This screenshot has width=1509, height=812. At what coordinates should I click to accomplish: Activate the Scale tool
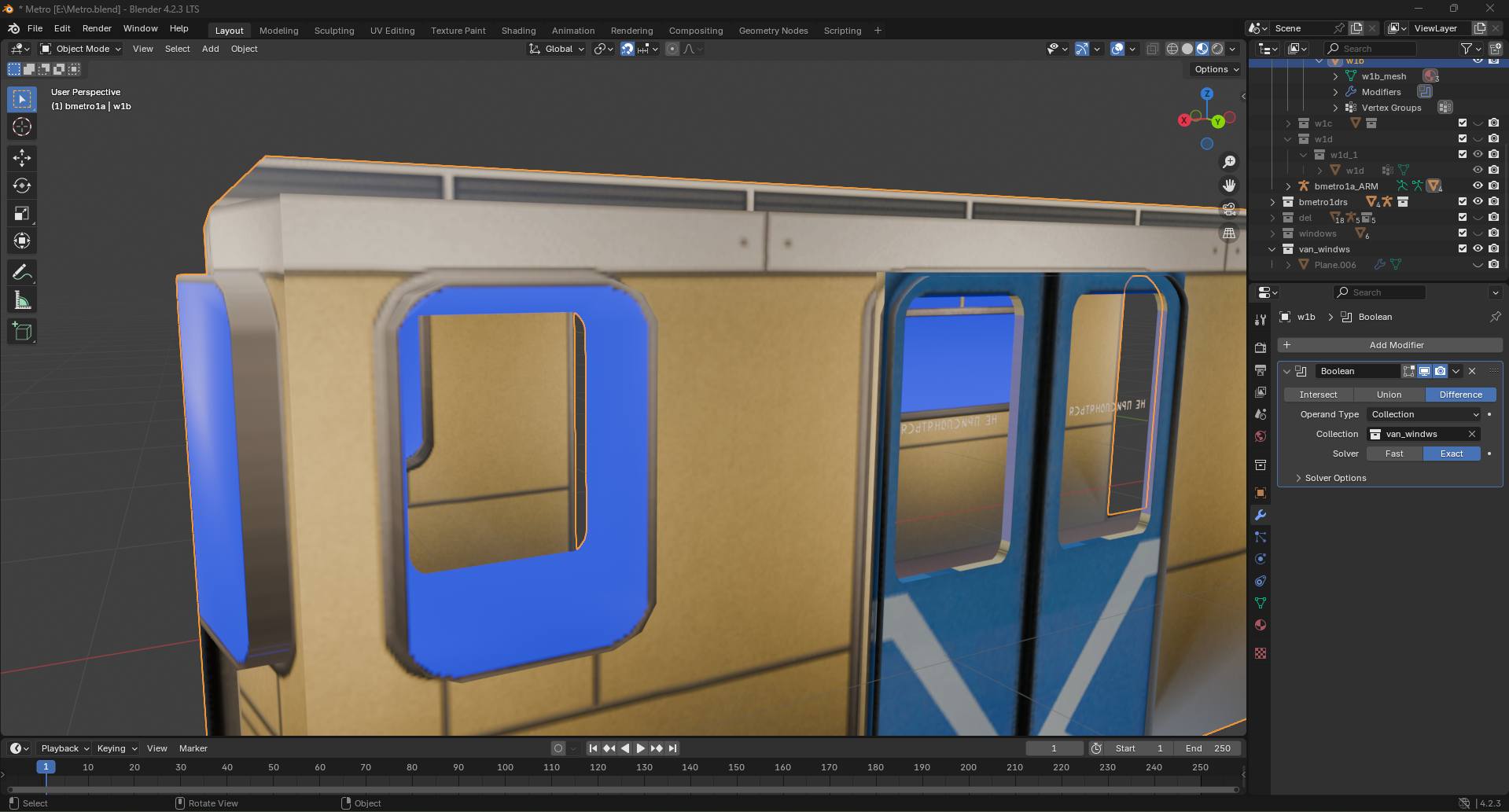click(x=22, y=213)
